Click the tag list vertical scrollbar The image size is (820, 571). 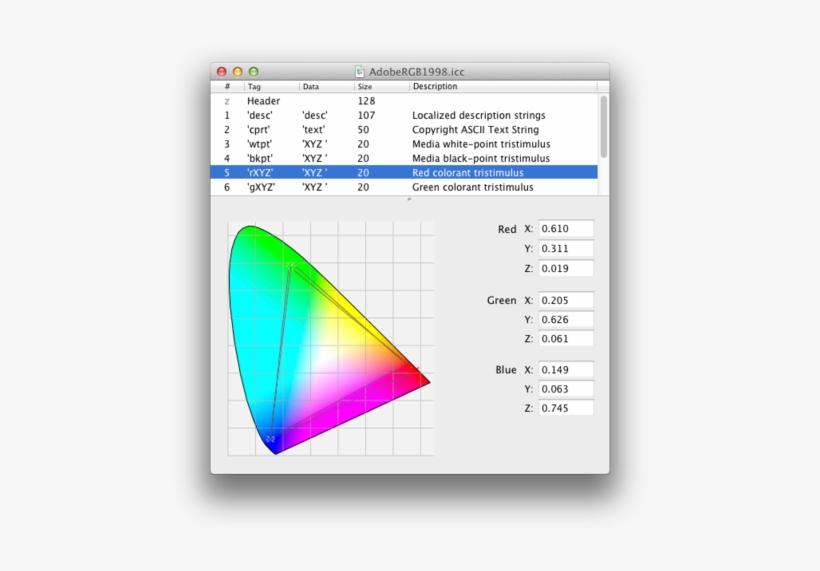603,127
